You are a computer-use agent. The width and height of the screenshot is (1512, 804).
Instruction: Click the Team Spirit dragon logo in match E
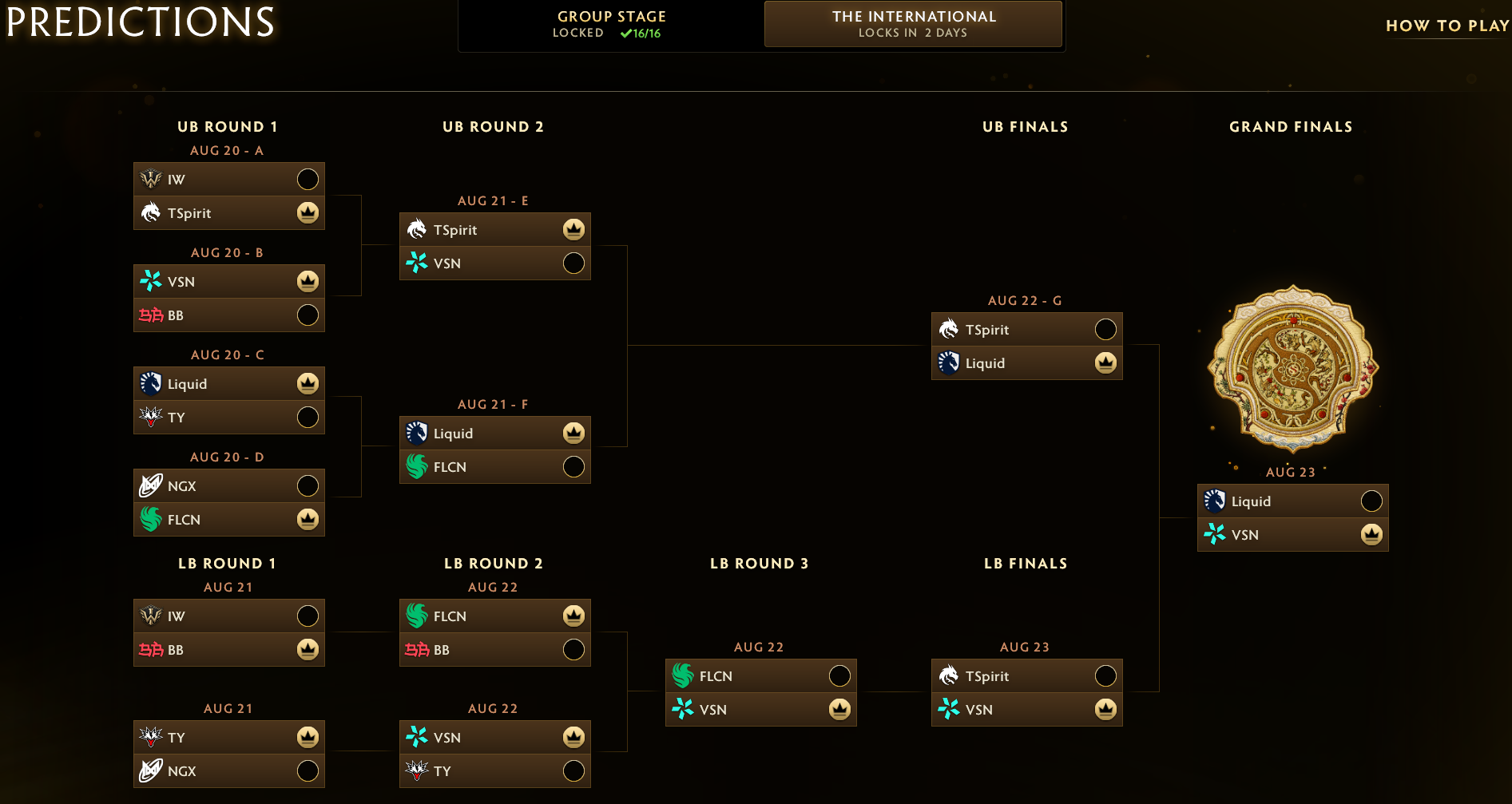(x=417, y=229)
